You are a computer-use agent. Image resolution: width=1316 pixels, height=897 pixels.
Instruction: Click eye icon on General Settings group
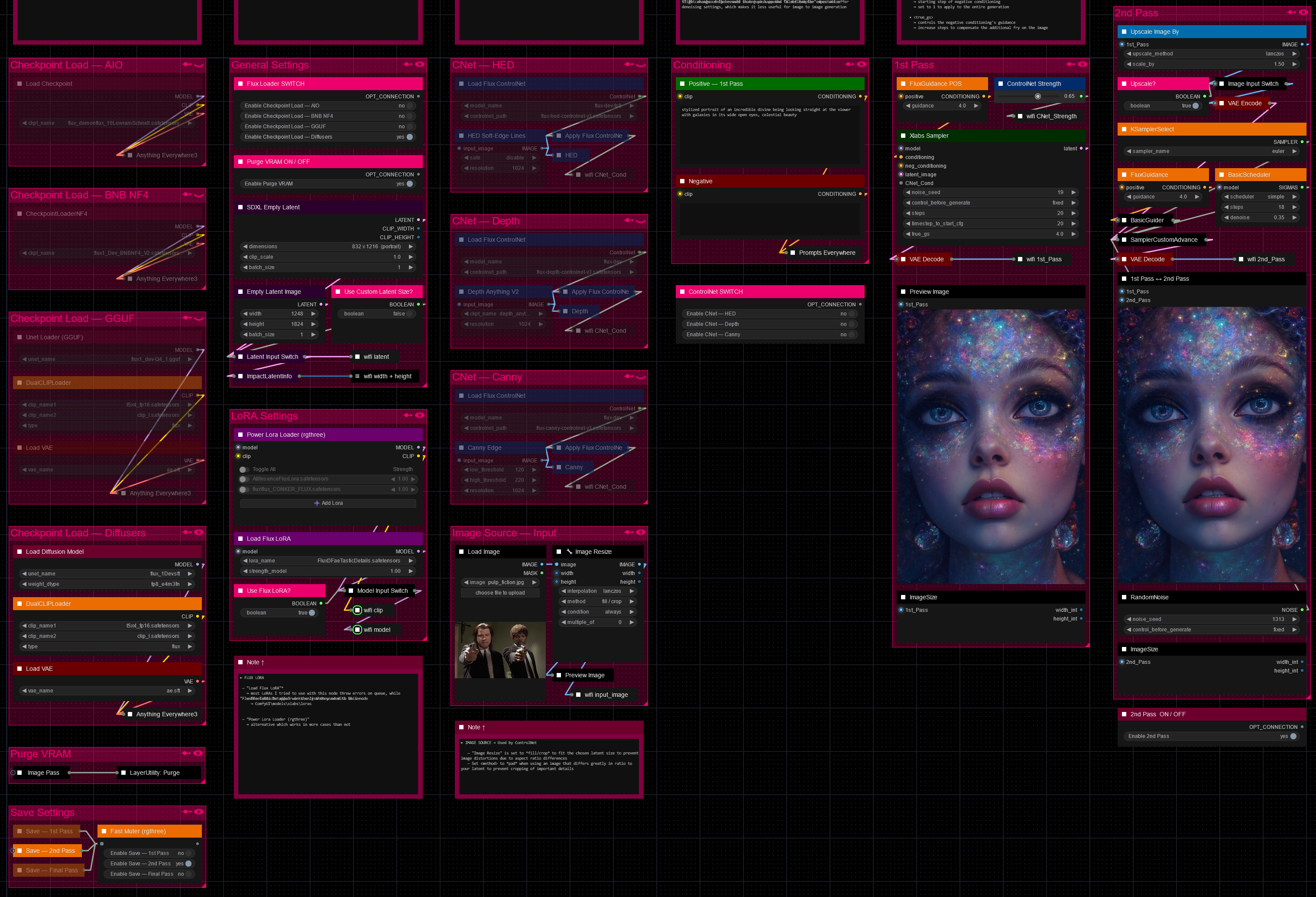click(x=420, y=65)
